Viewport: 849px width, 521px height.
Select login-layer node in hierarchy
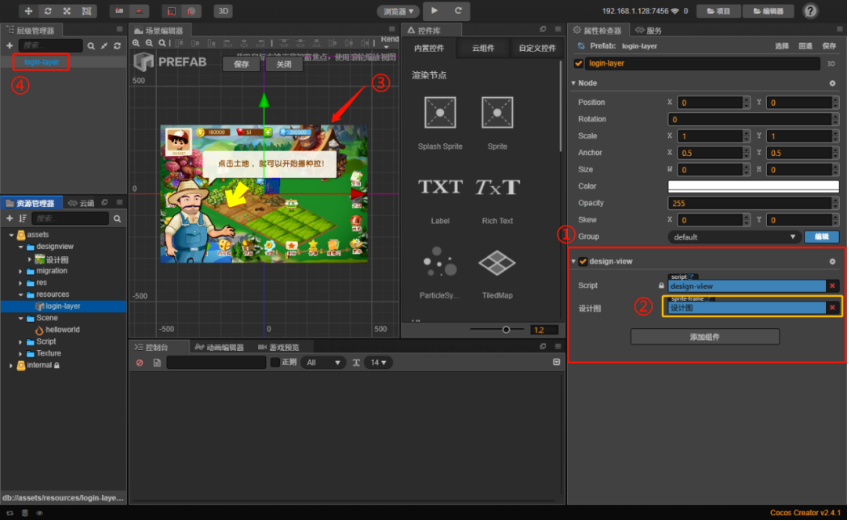coord(41,62)
